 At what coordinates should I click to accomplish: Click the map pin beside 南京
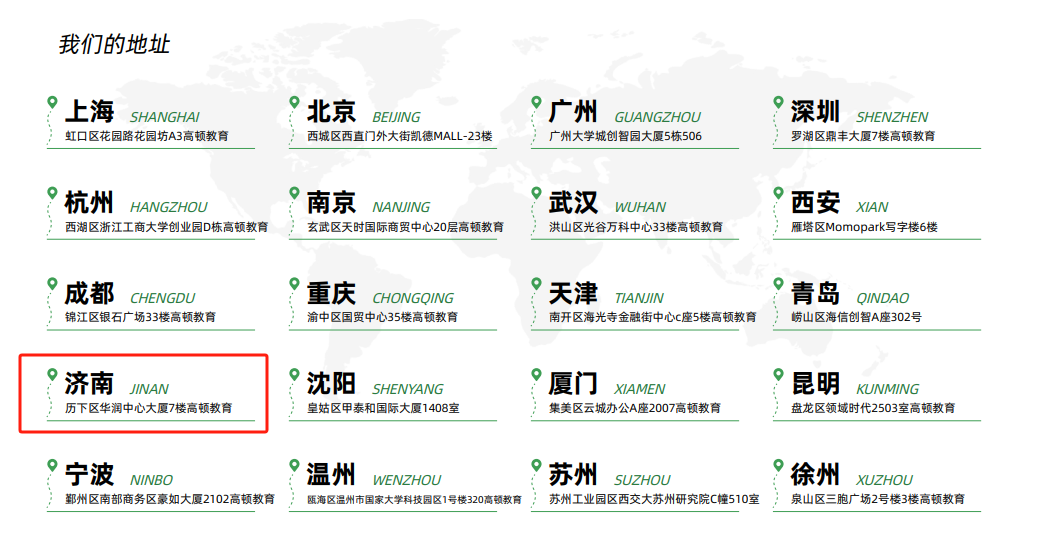[x=294, y=193]
